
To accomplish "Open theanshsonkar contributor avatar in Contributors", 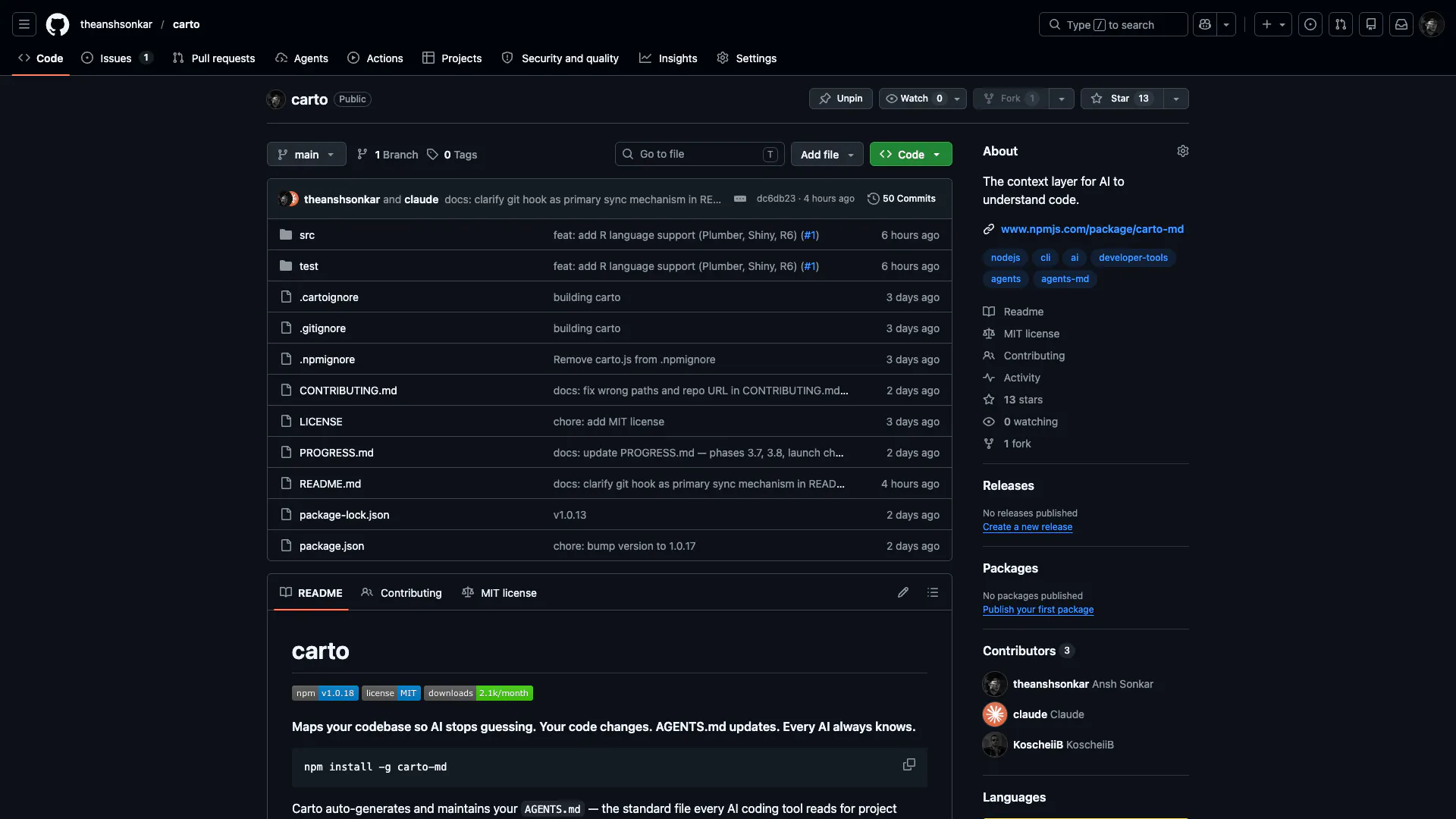I will point(995,684).
